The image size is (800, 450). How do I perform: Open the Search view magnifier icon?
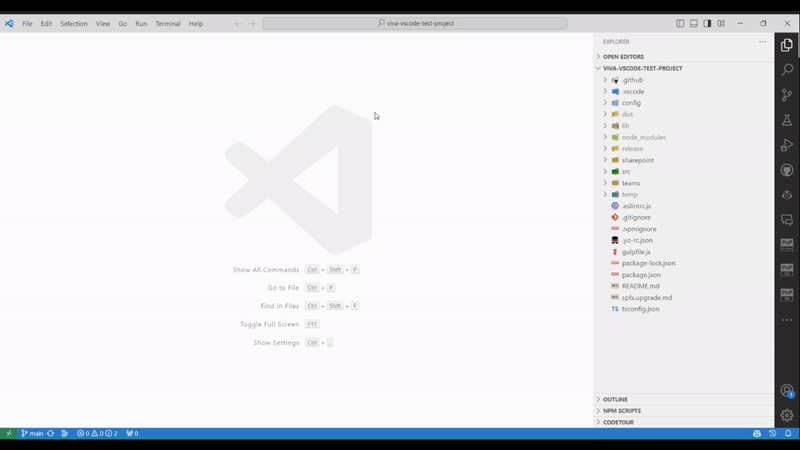pos(787,70)
